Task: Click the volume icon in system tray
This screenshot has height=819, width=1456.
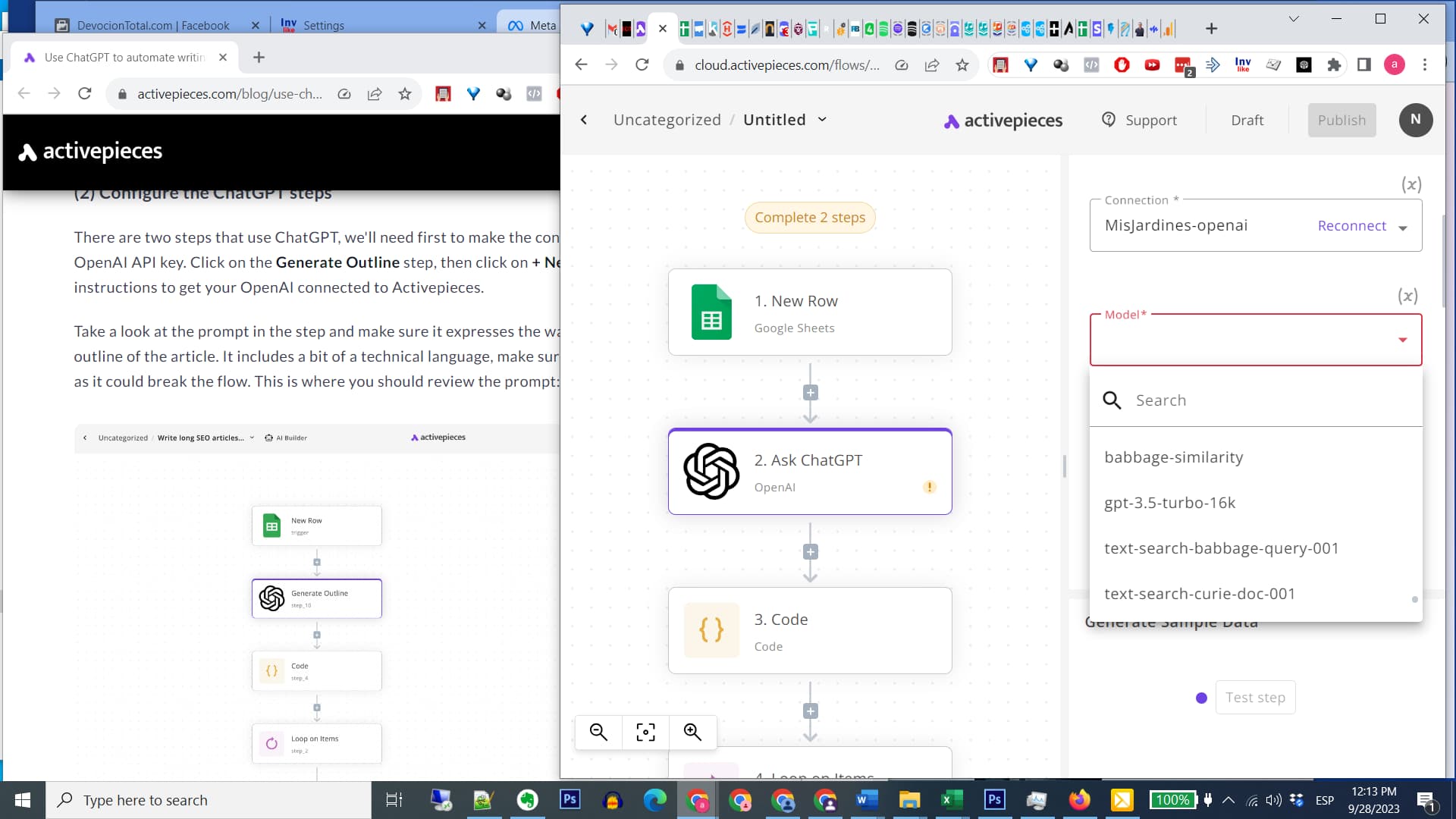Action: 1273,800
